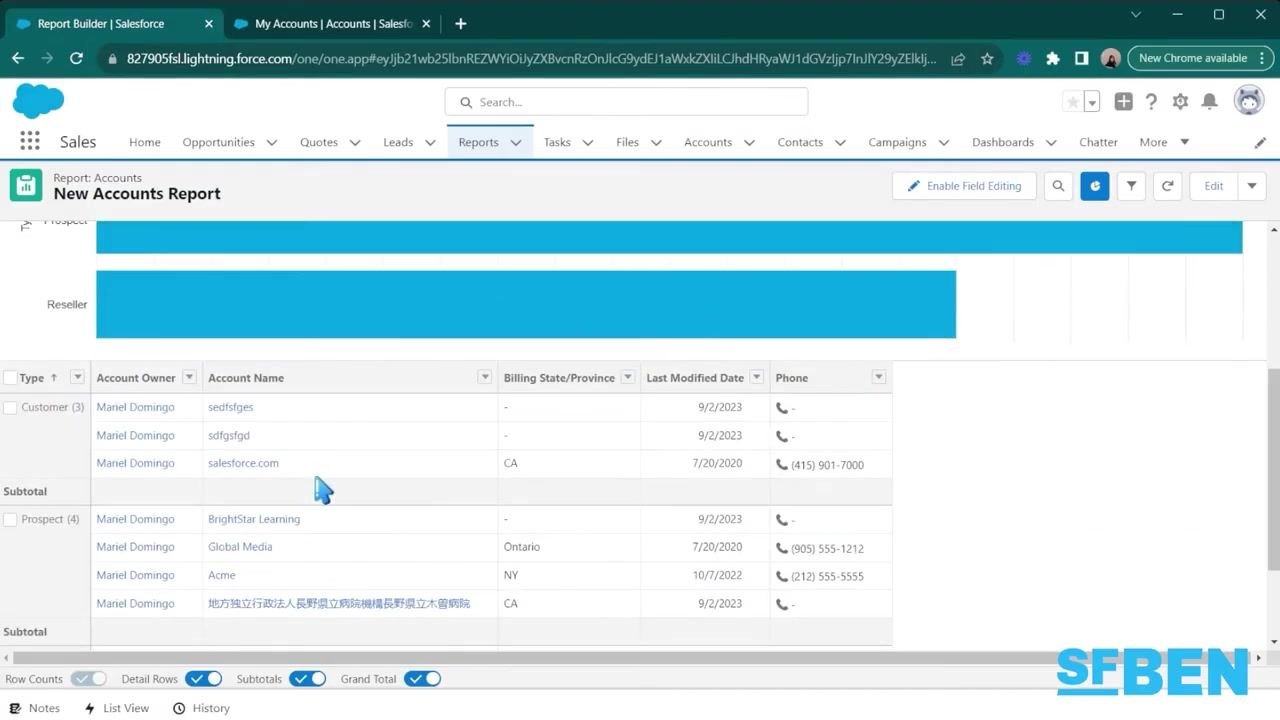The width and height of the screenshot is (1280, 720).
Task: Open the user profile avatar
Action: 1249,101
